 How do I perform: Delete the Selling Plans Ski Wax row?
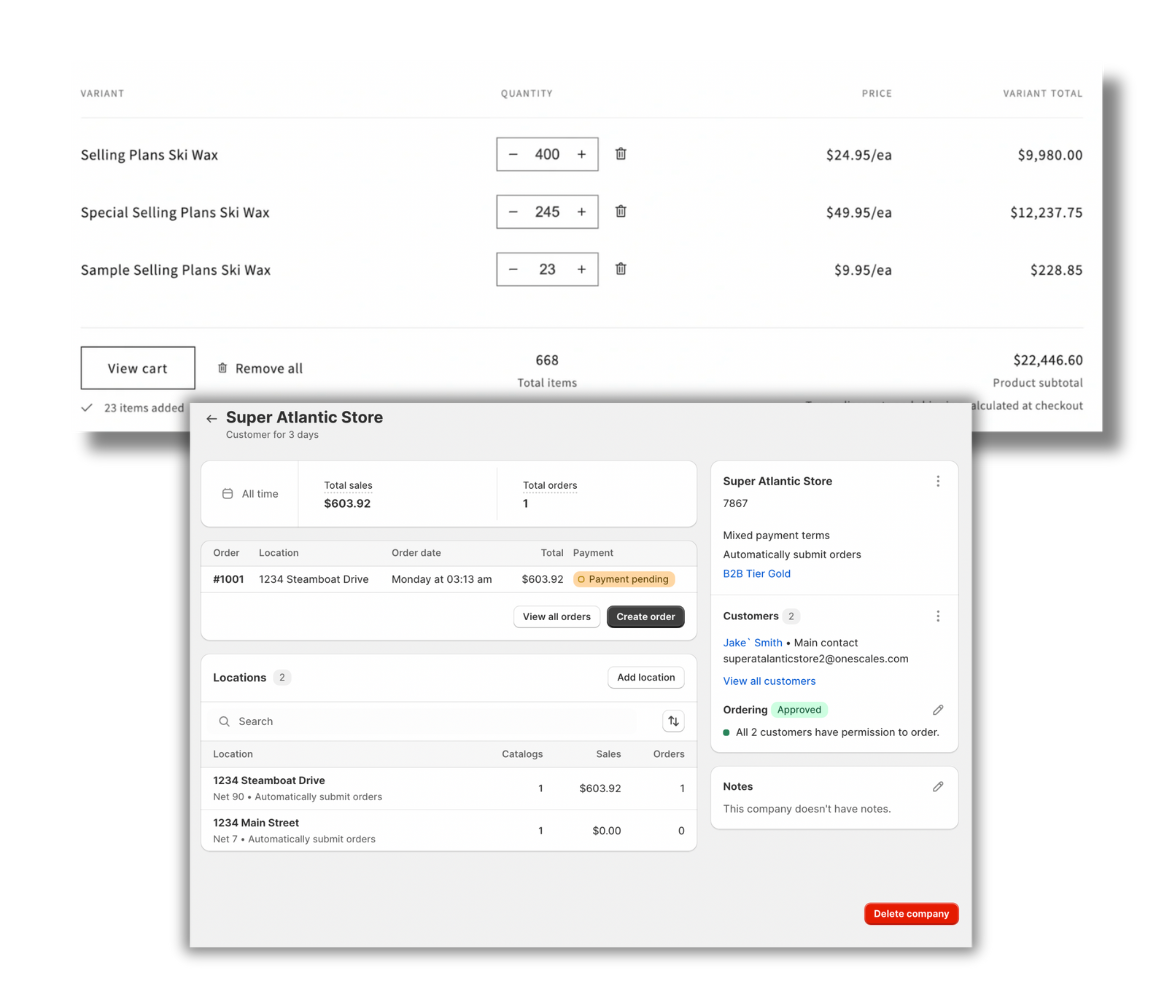tap(620, 154)
